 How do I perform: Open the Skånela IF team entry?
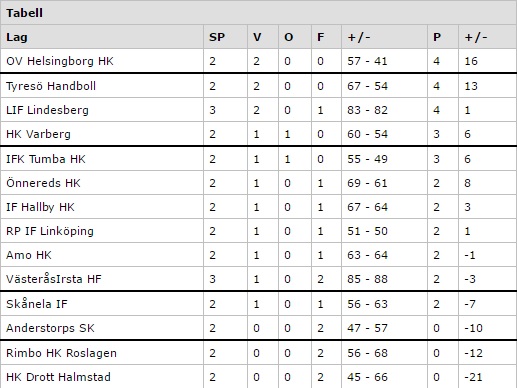pyautogui.click(x=37, y=304)
